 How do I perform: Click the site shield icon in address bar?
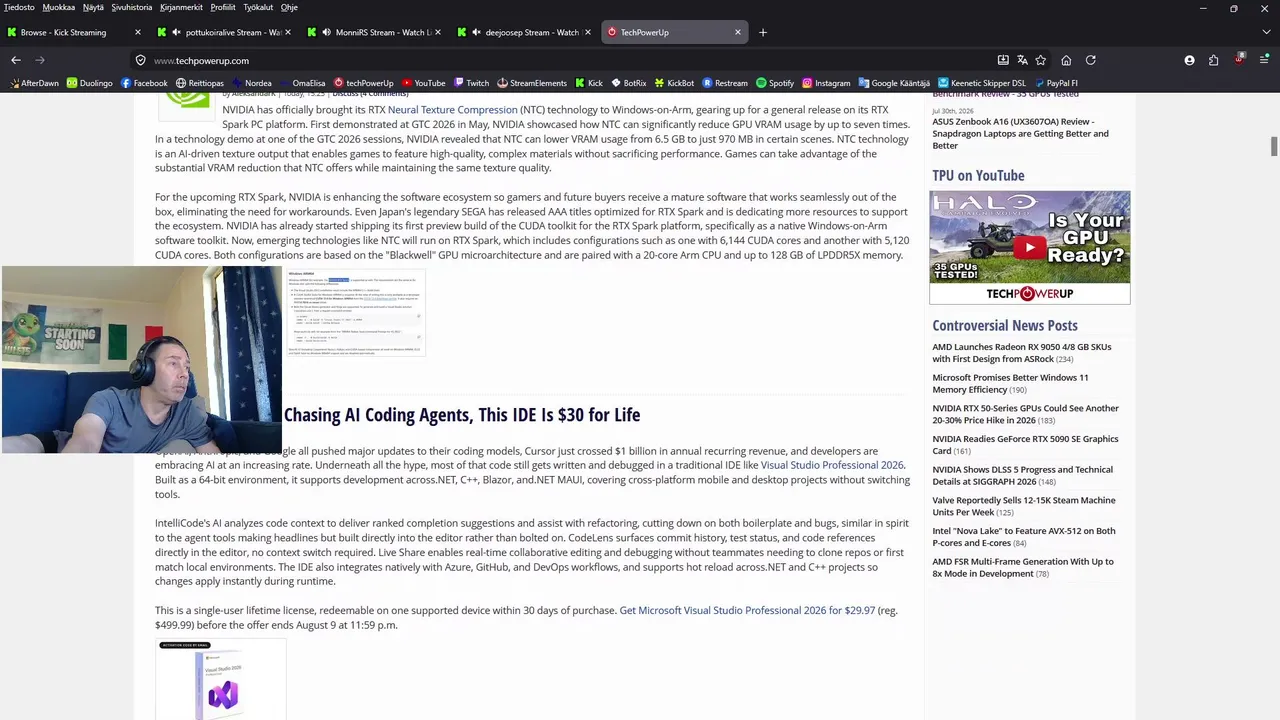[x=141, y=60]
